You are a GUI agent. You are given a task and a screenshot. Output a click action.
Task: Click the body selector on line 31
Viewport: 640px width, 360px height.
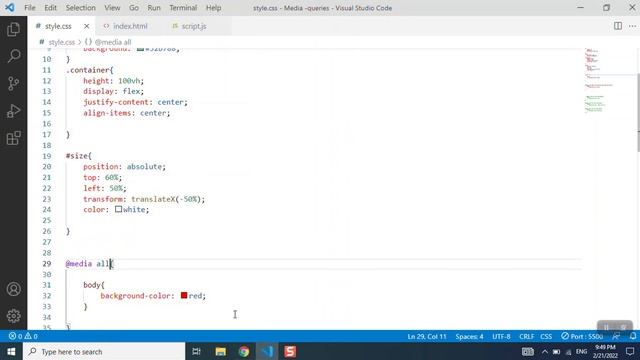coord(94,285)
